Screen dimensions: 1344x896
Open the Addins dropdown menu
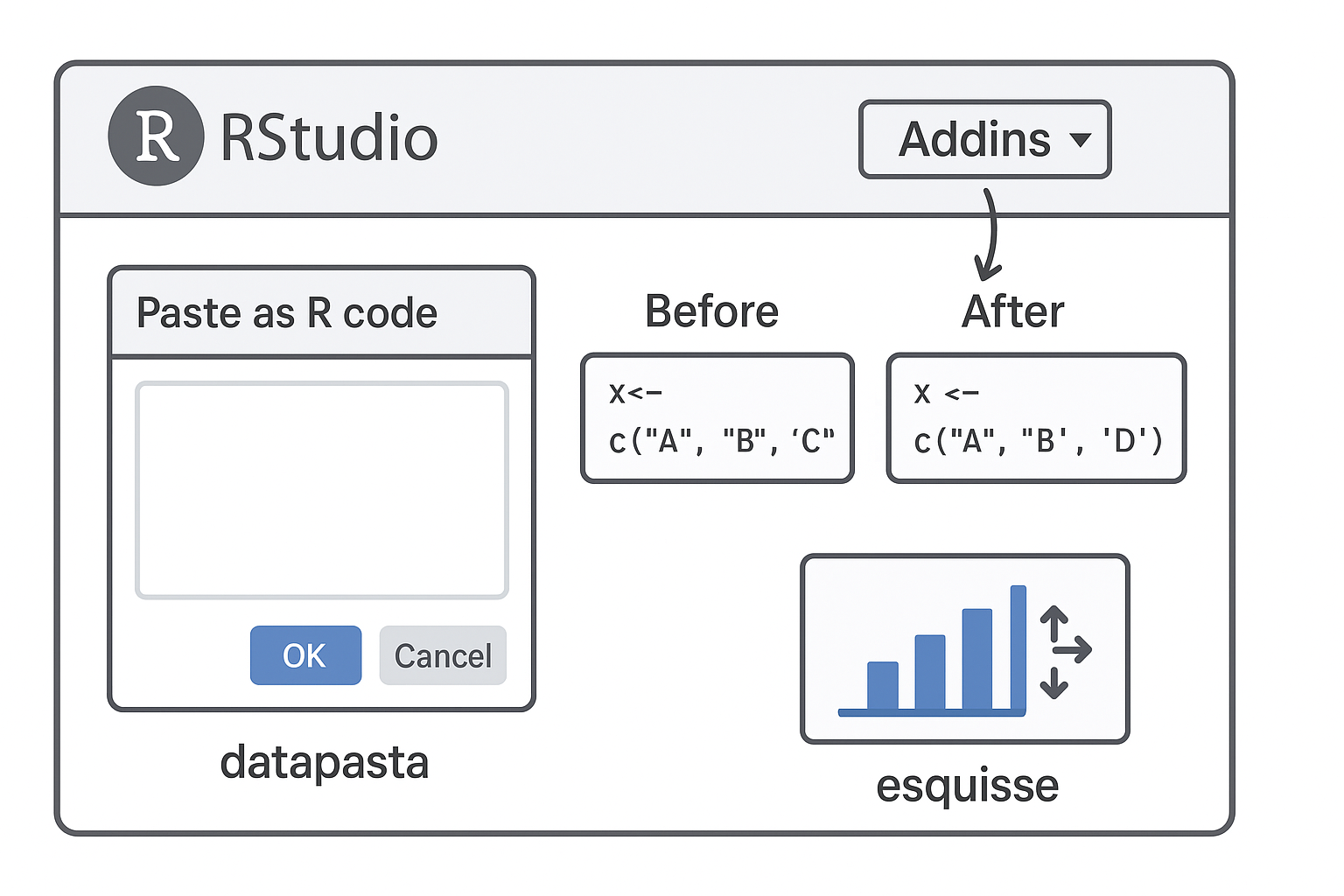pos(984,140)
